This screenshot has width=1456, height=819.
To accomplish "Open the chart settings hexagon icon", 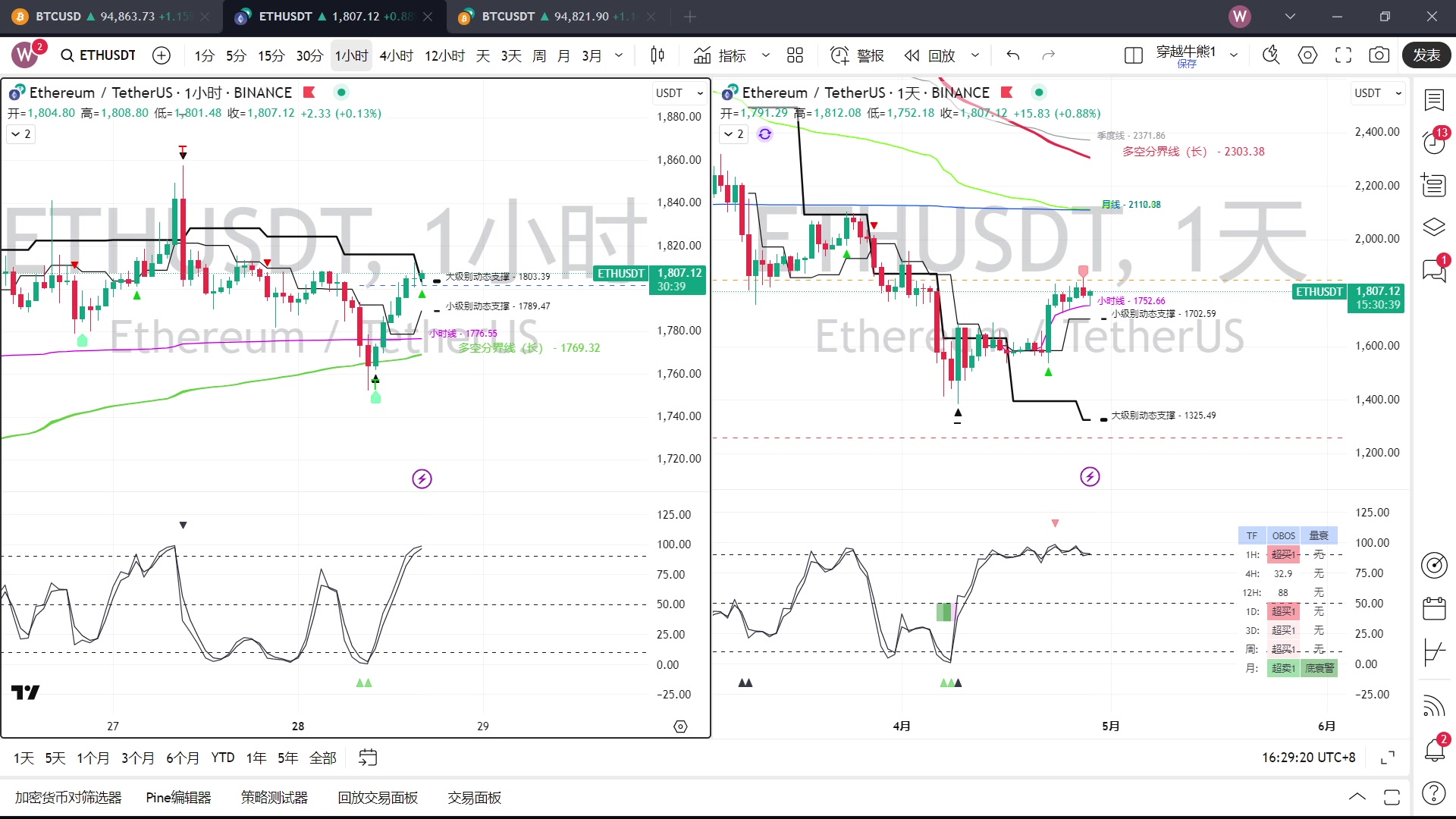I will [1307, 55].
